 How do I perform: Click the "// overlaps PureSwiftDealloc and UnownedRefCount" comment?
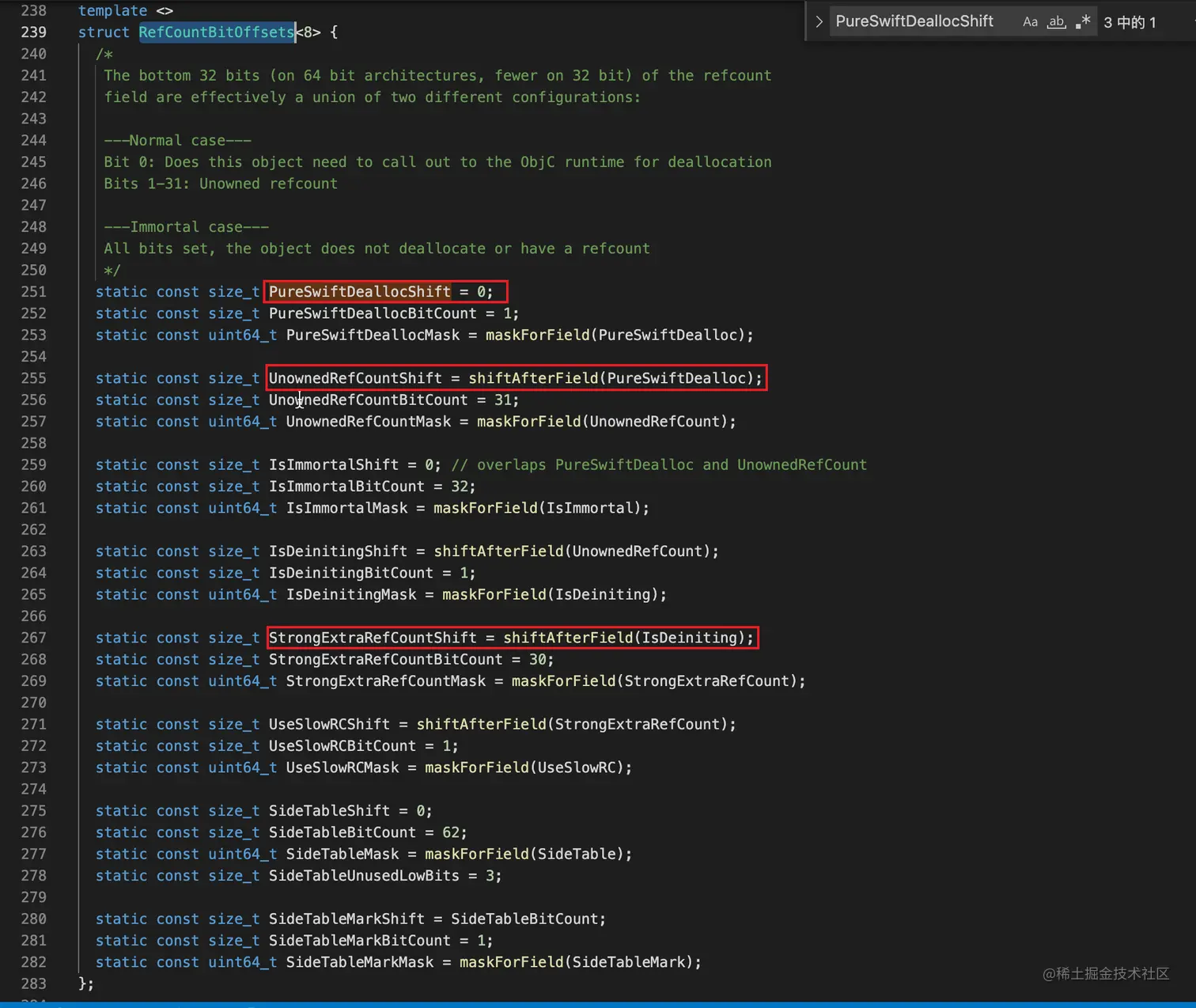[659, 464]
